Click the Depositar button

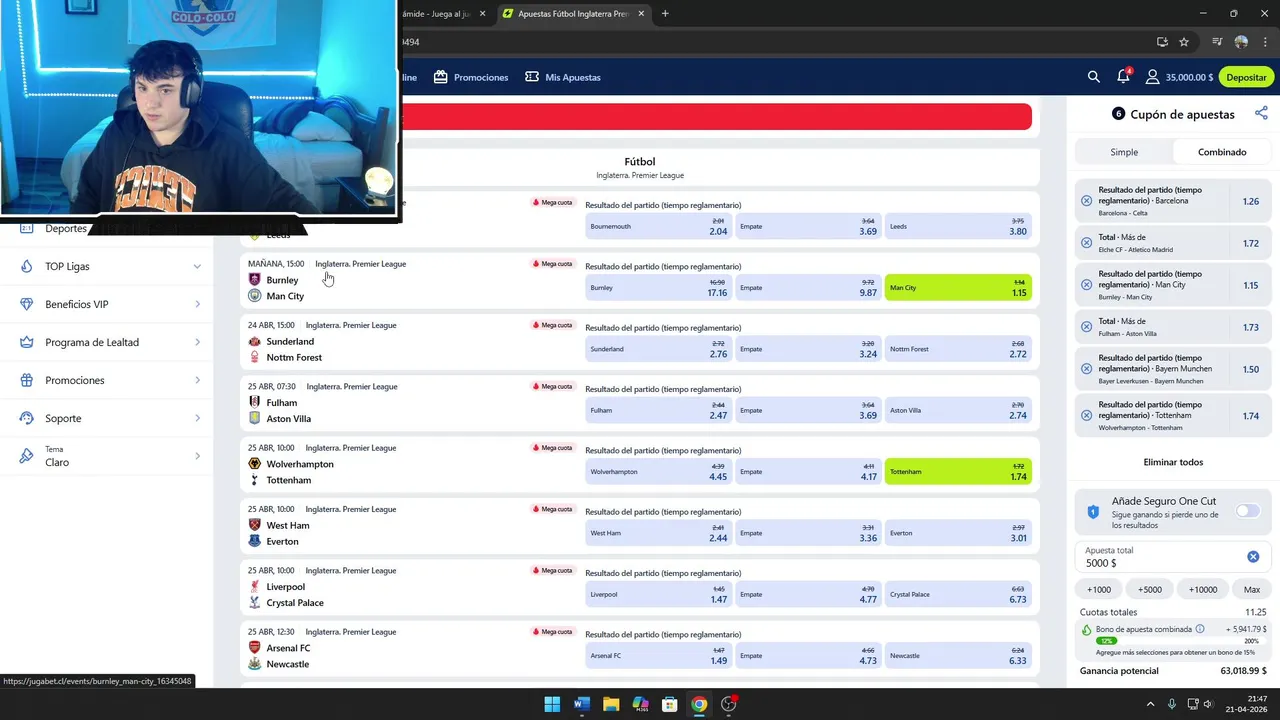[1246, 77]
